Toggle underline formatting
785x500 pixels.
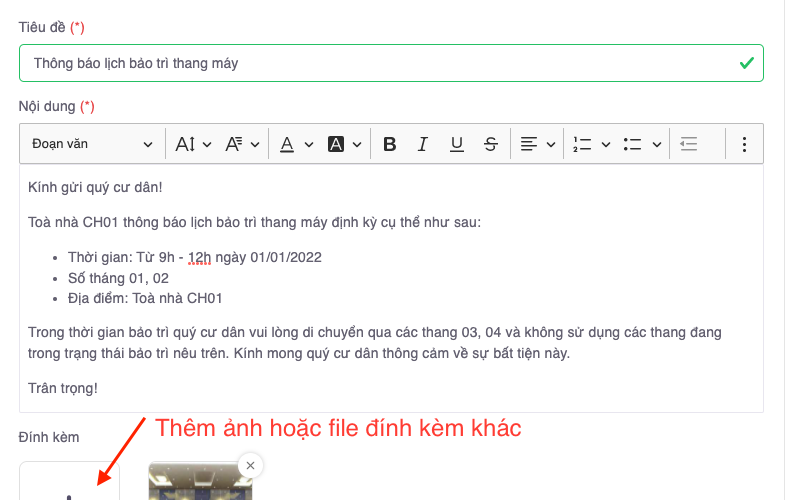[457, 144]
